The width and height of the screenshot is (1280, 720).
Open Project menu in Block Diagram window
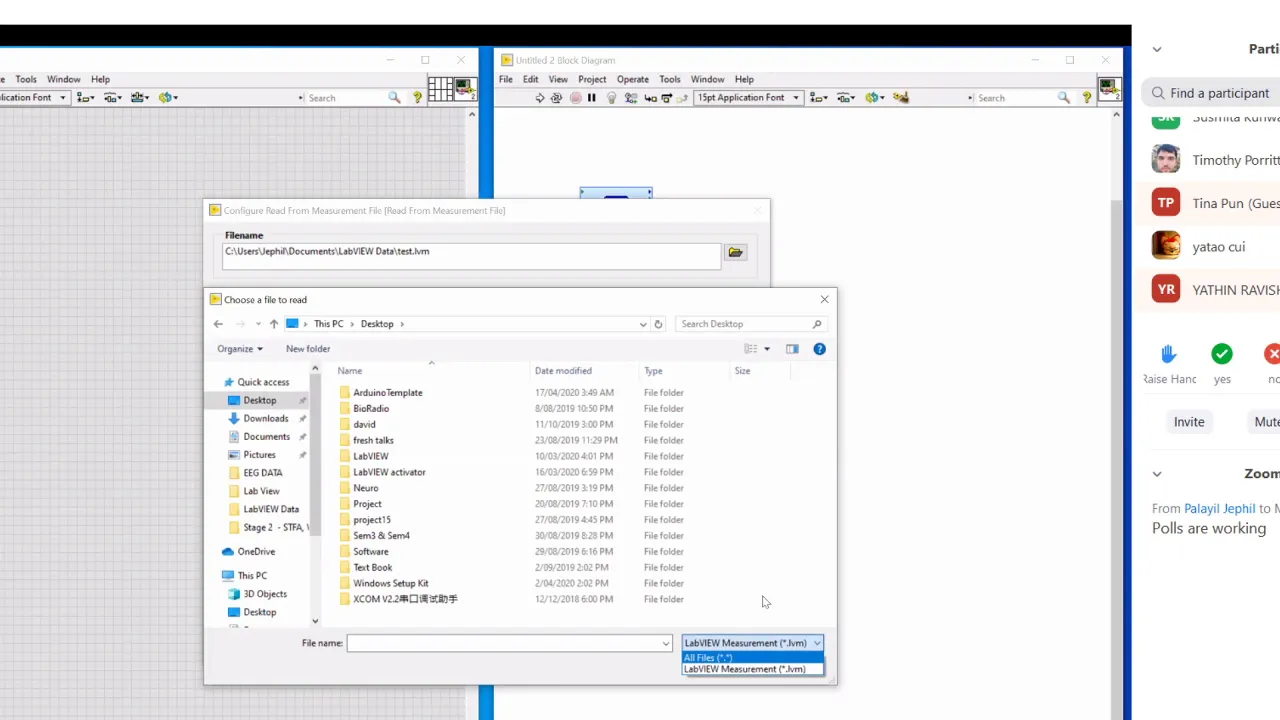pyautogui.click(x=592, y=79)
